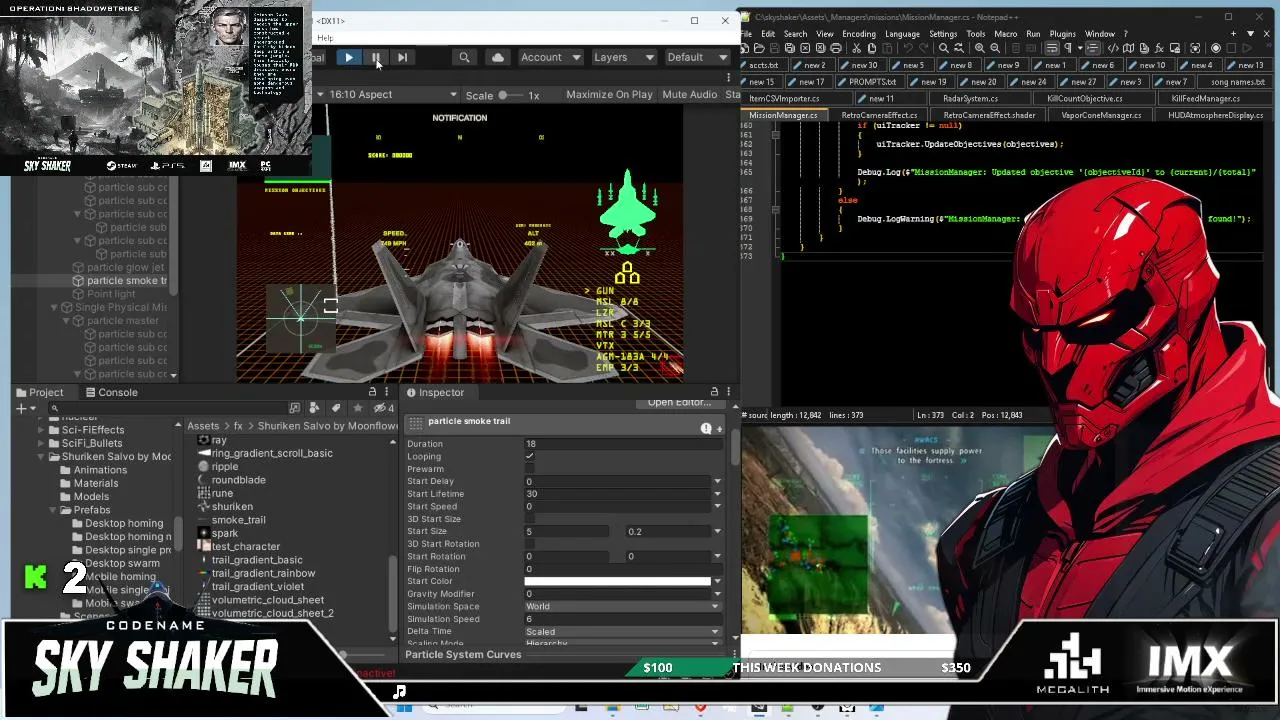Image resolution: width=1280 pixels, height=720 pixels.
Task: Click the Notepad++ Cut icon
Action: point(856,49)
